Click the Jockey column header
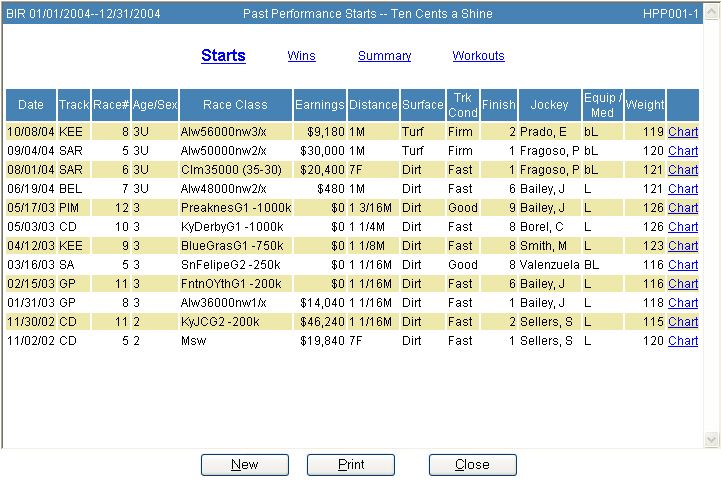This screenshot has width=721, height=481. 549,105
